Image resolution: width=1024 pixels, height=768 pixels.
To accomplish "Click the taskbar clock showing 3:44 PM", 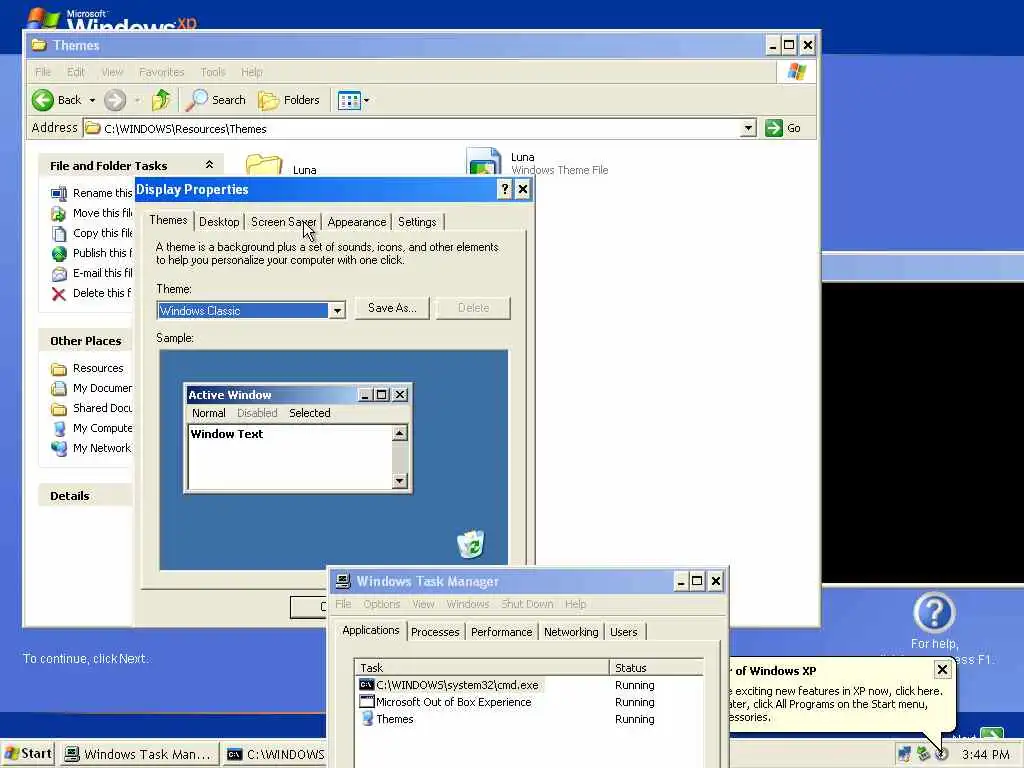I will [985, 755].
